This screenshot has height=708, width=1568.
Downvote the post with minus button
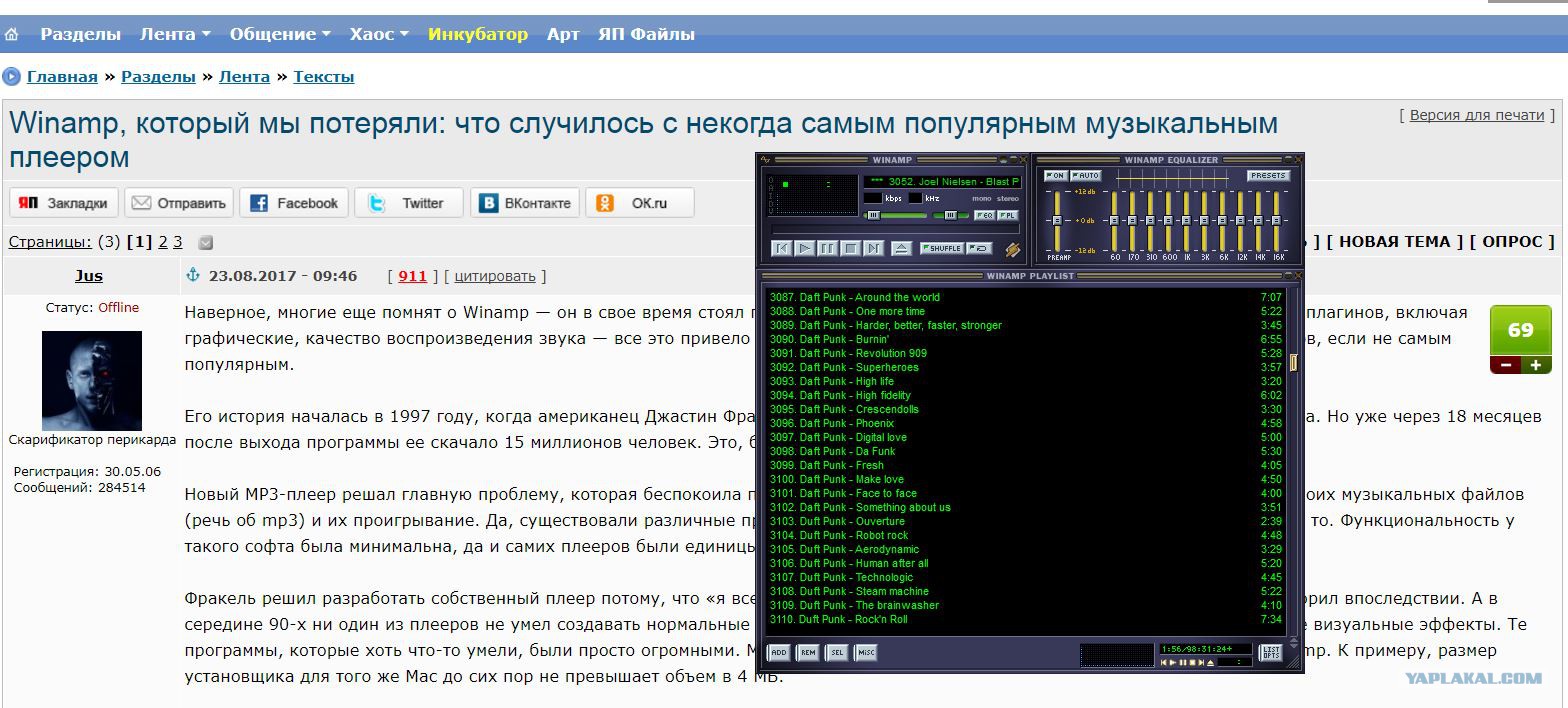pos(1505,366)
